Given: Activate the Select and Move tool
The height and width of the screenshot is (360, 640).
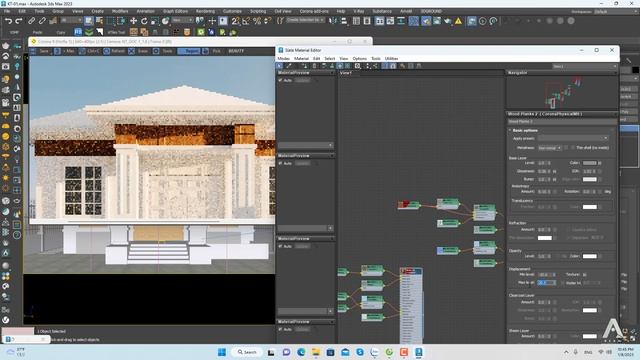Looking at the screenshot, I should point(133,20).
